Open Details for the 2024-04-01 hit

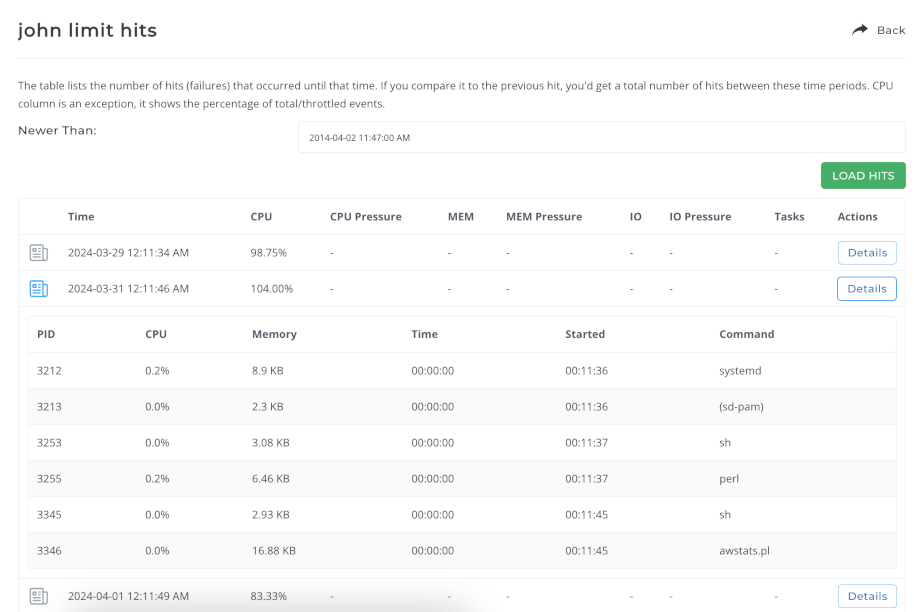866,595
